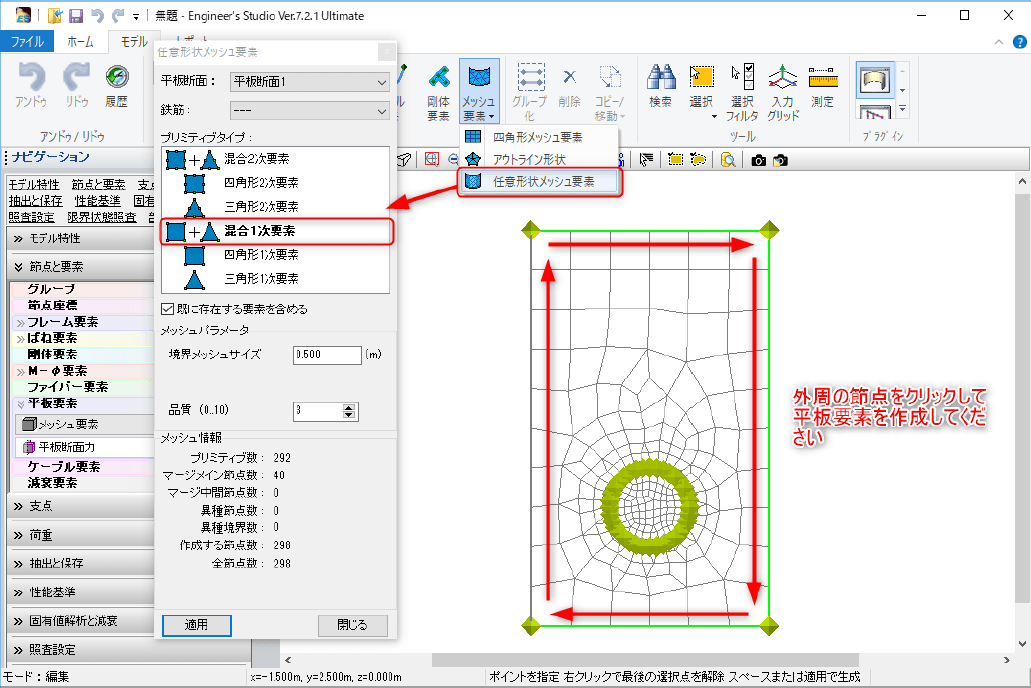
Task: Click the camera snapshot icon
Action: point(758,160)
